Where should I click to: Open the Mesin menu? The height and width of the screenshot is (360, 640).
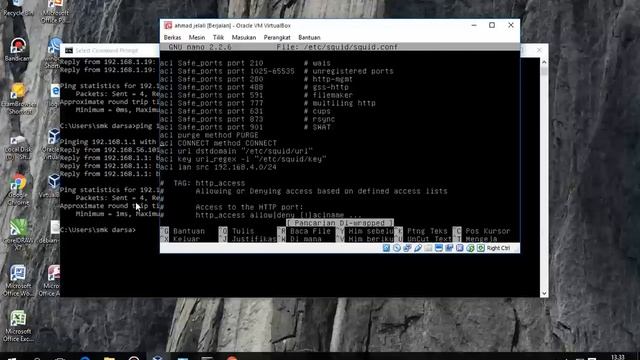[x=197, y=37]
